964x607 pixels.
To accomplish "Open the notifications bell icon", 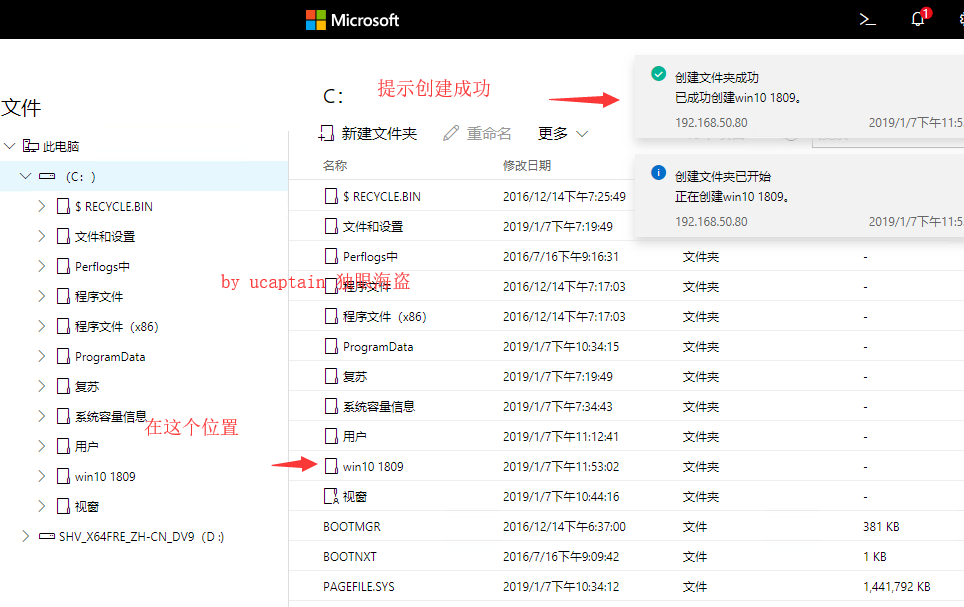I will [x=919, y=19].
